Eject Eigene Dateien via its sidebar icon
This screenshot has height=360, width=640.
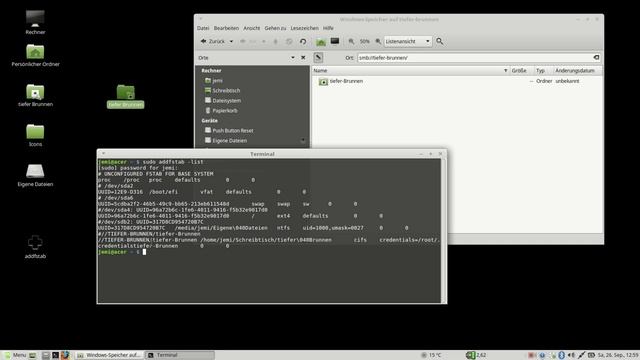[303, 140]
